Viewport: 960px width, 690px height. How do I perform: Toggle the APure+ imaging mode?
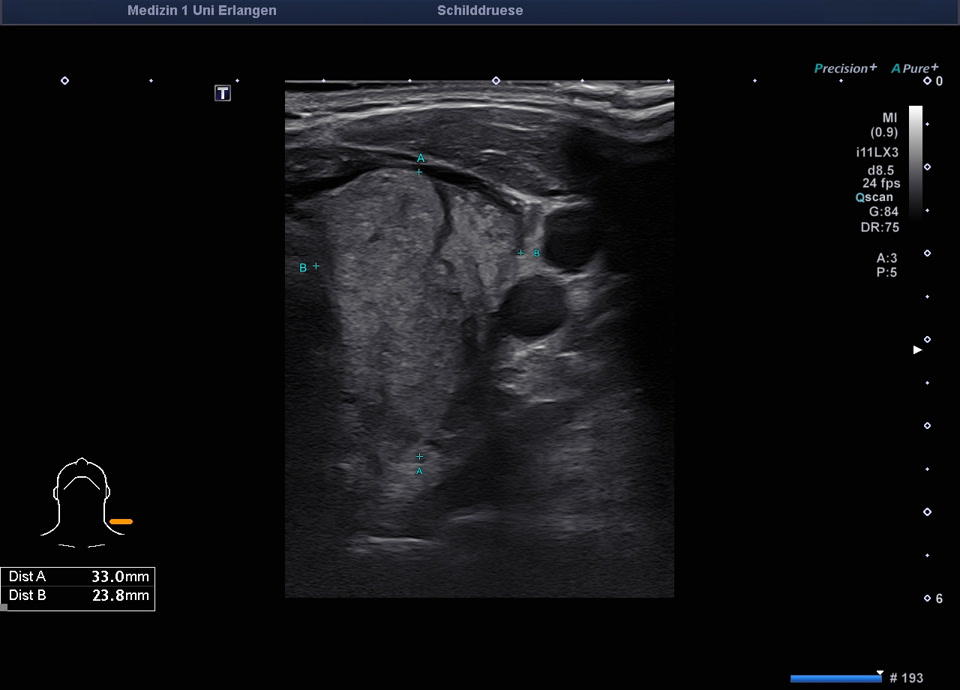(x=915, y=68)
